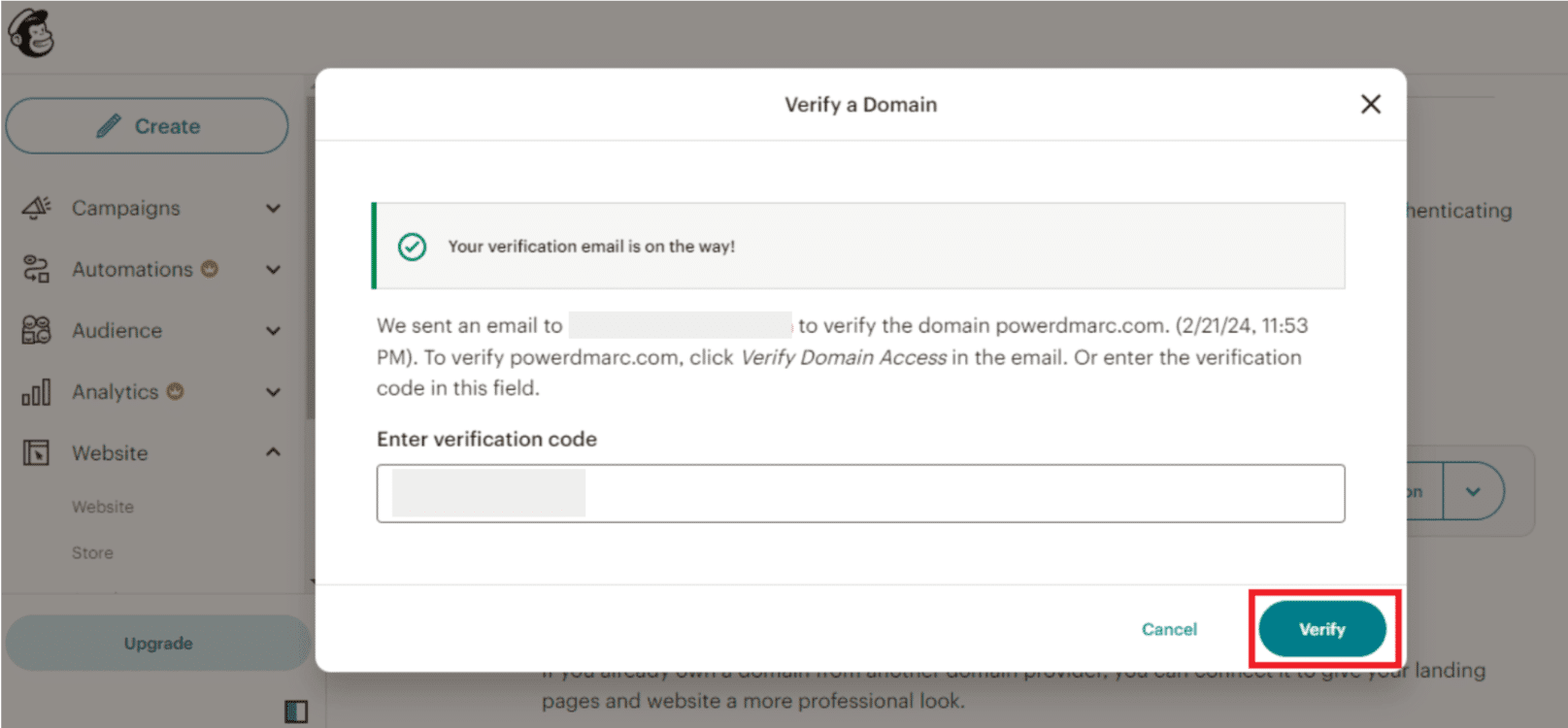Expand the Audience section chevron

[x=274, y=331]
